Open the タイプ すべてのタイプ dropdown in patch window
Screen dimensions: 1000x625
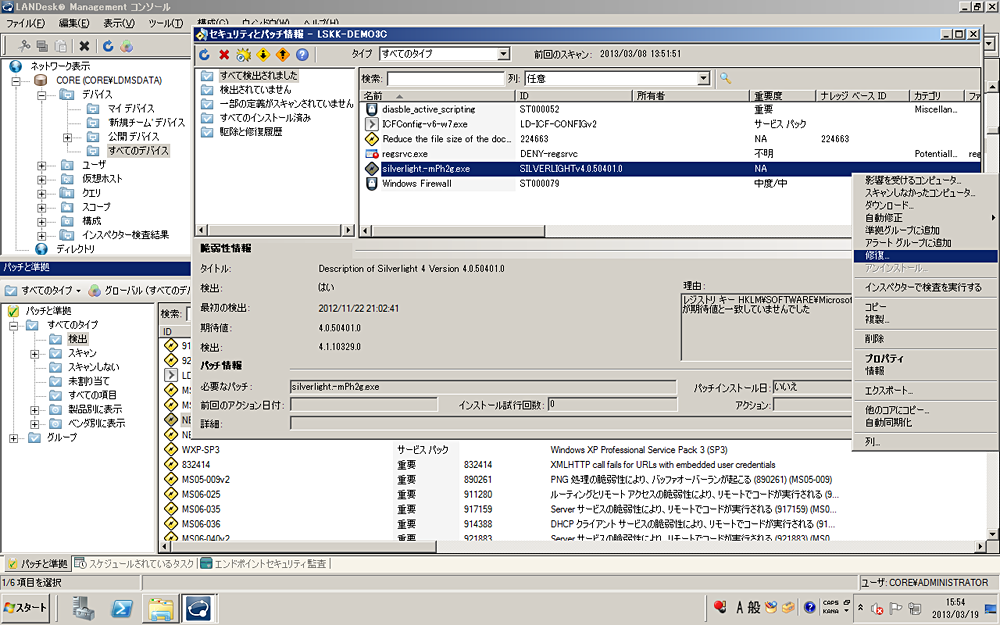tap(504, 54)
